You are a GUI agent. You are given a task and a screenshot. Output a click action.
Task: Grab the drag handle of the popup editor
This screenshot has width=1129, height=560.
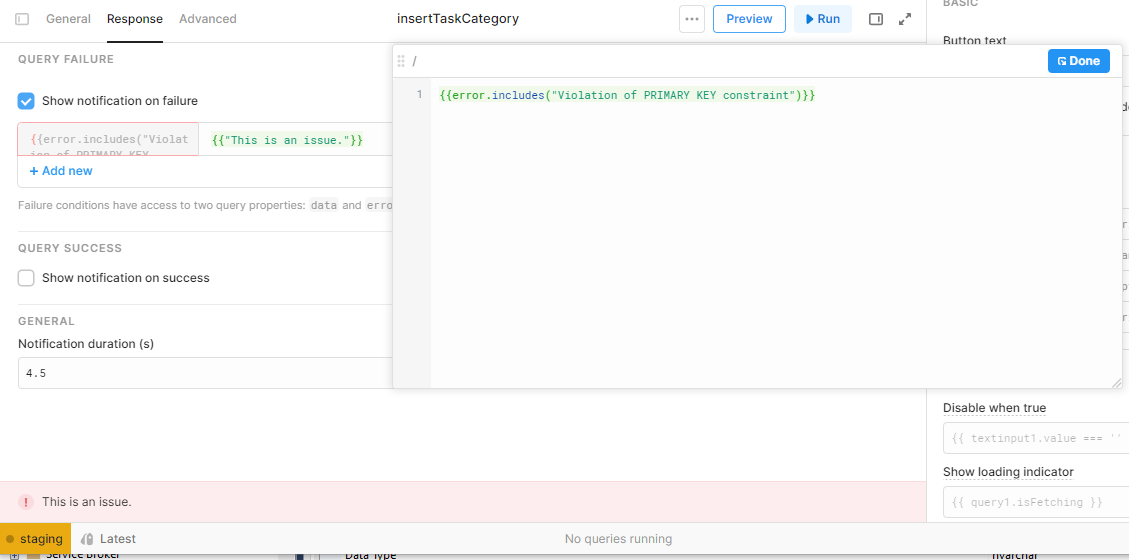401,61
